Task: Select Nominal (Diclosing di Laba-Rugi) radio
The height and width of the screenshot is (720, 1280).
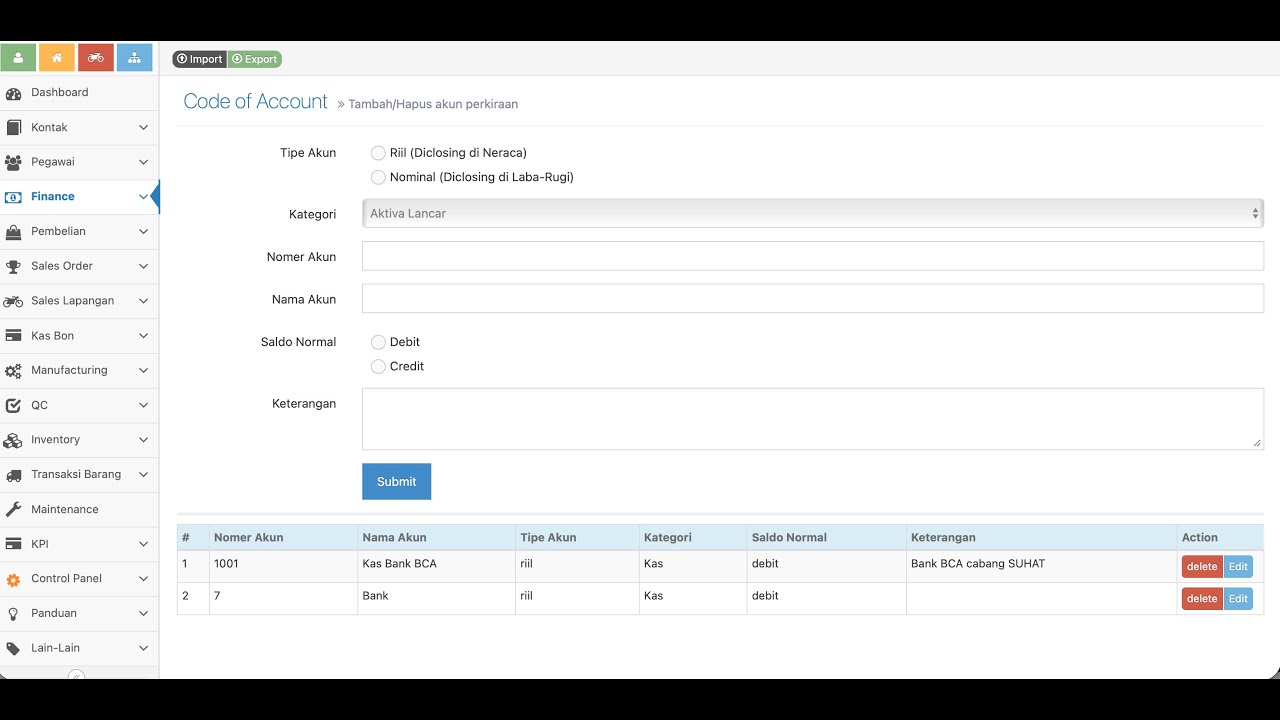Action: pos(378,177)
